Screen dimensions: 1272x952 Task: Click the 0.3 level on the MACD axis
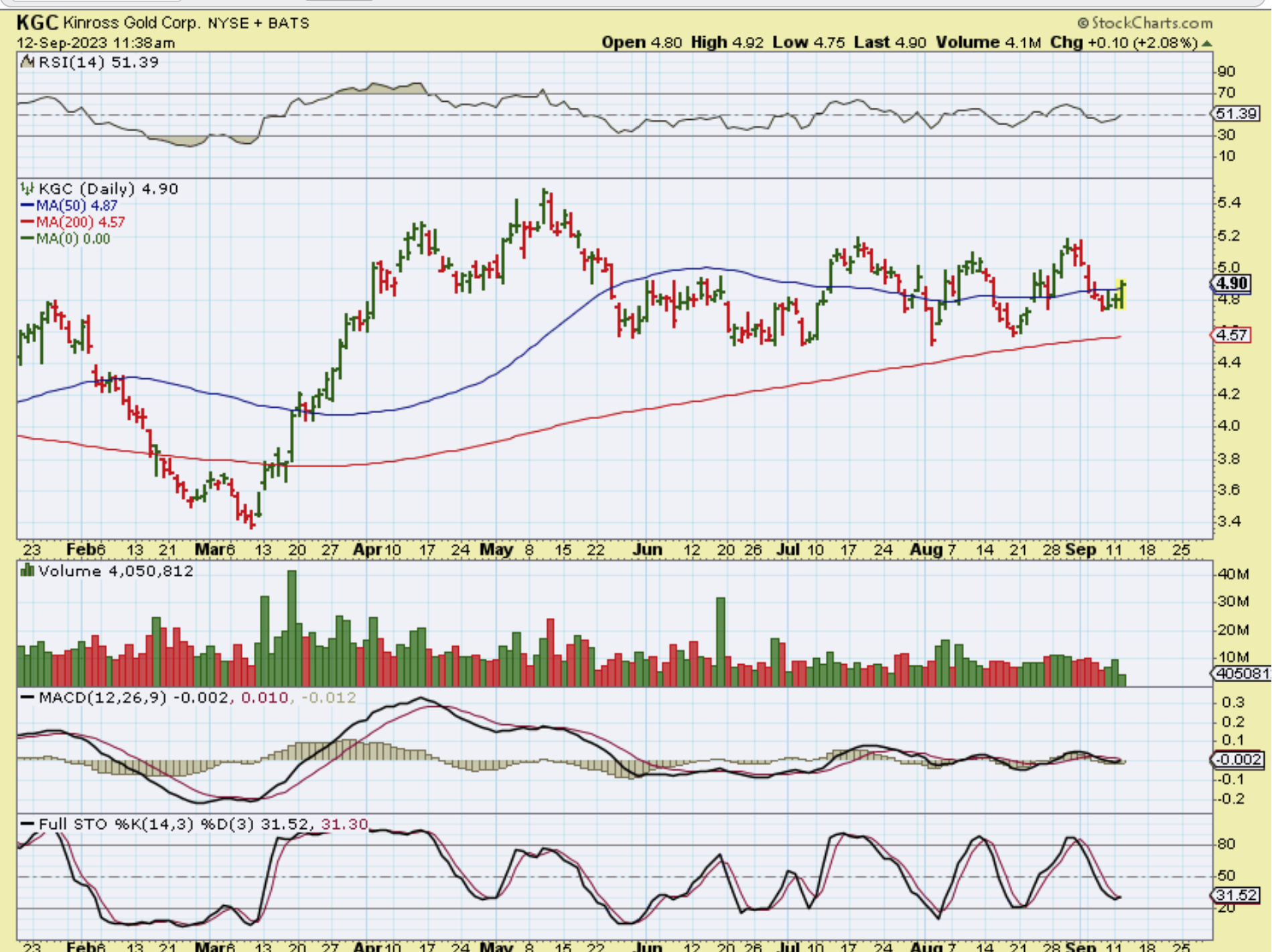[1233, 702]
